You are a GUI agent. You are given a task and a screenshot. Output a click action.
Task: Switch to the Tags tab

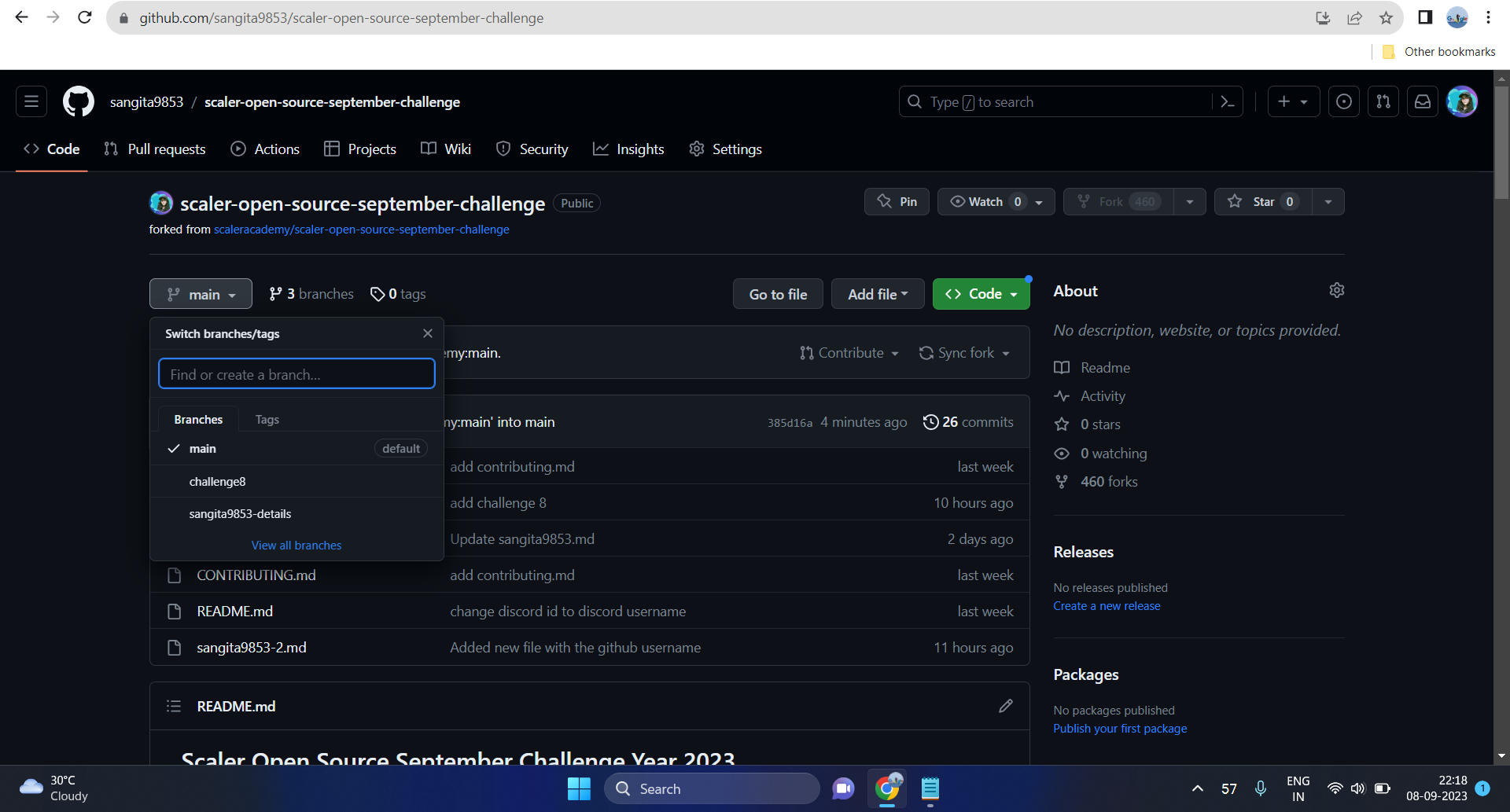[267, 419]
